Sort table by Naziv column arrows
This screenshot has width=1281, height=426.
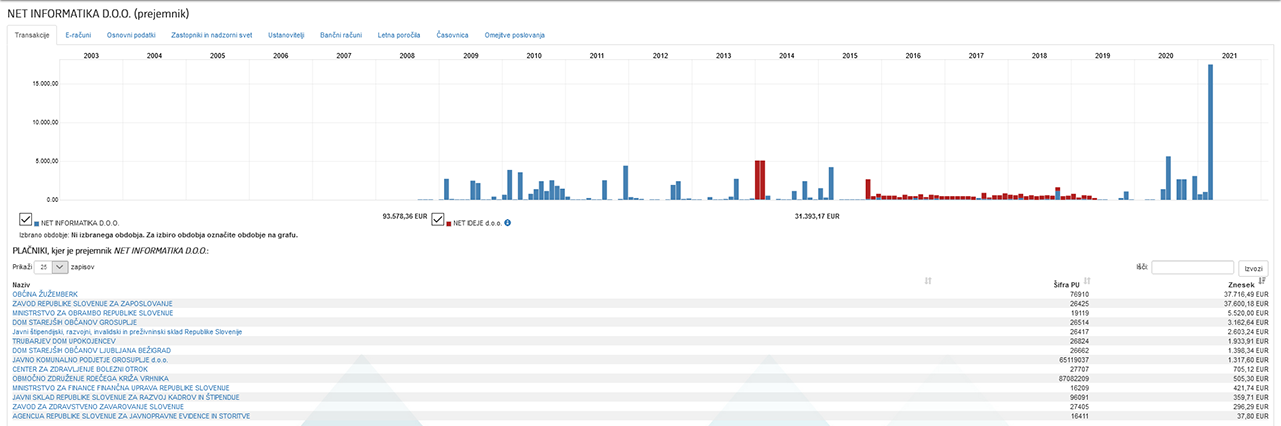pyautogui.click(x=929, y=281)
